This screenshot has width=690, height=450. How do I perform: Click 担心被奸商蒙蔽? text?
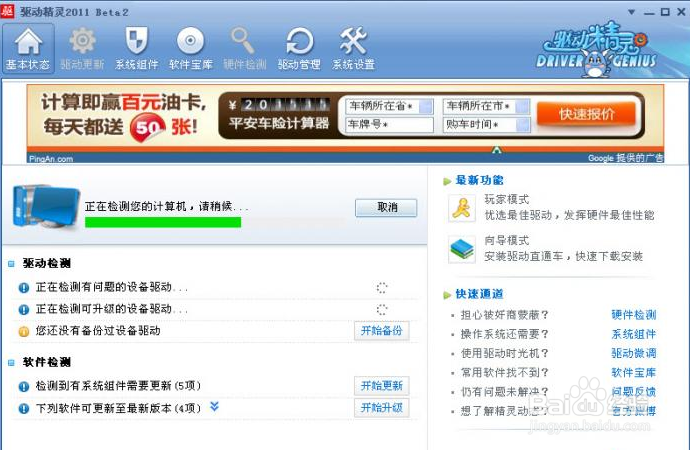click(504, 315)
